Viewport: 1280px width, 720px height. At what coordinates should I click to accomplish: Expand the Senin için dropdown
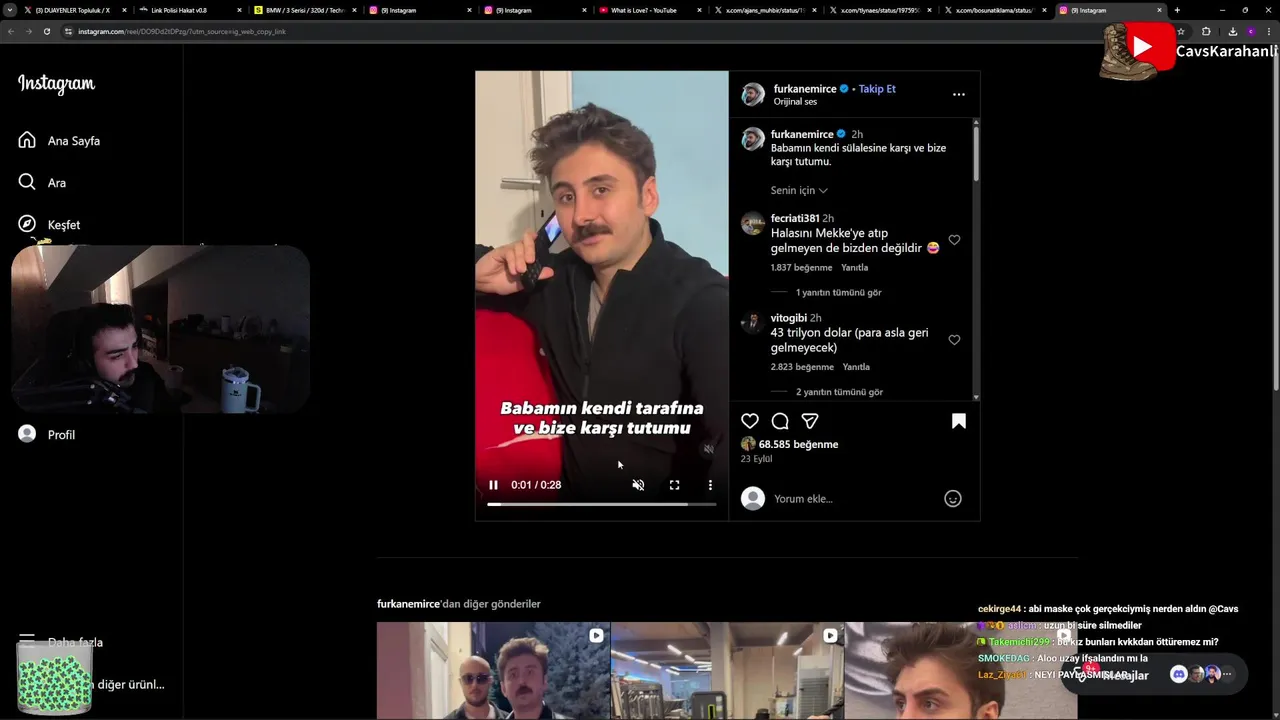click(799, 190)
